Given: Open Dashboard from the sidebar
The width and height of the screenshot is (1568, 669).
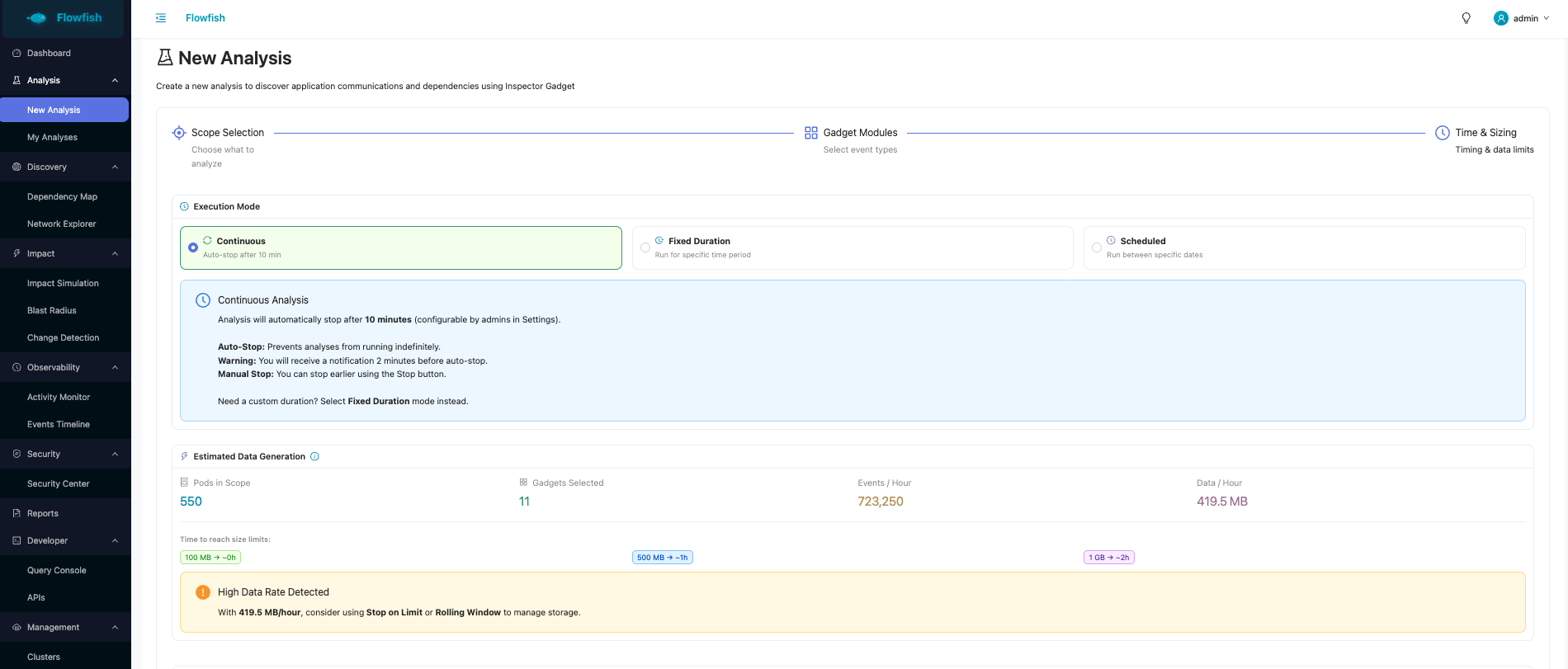Looking at the screenshot, I should pyautogui.click(x=49, y=54).
